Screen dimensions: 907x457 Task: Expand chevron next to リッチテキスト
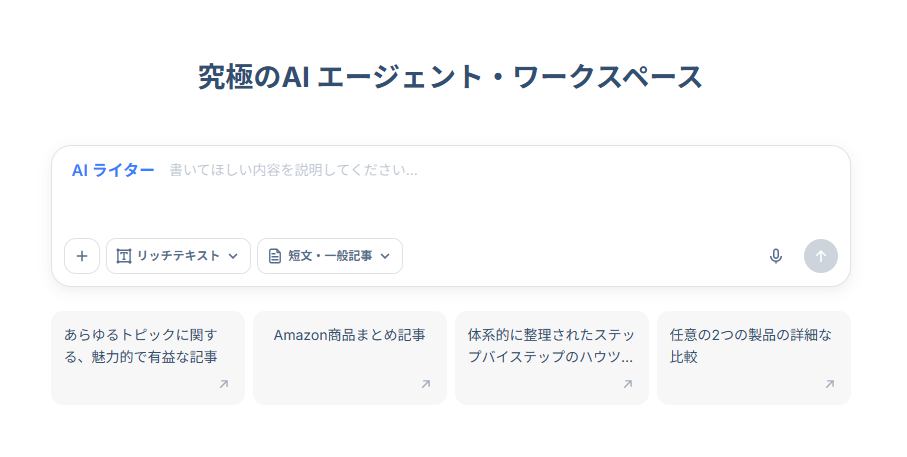233,256
